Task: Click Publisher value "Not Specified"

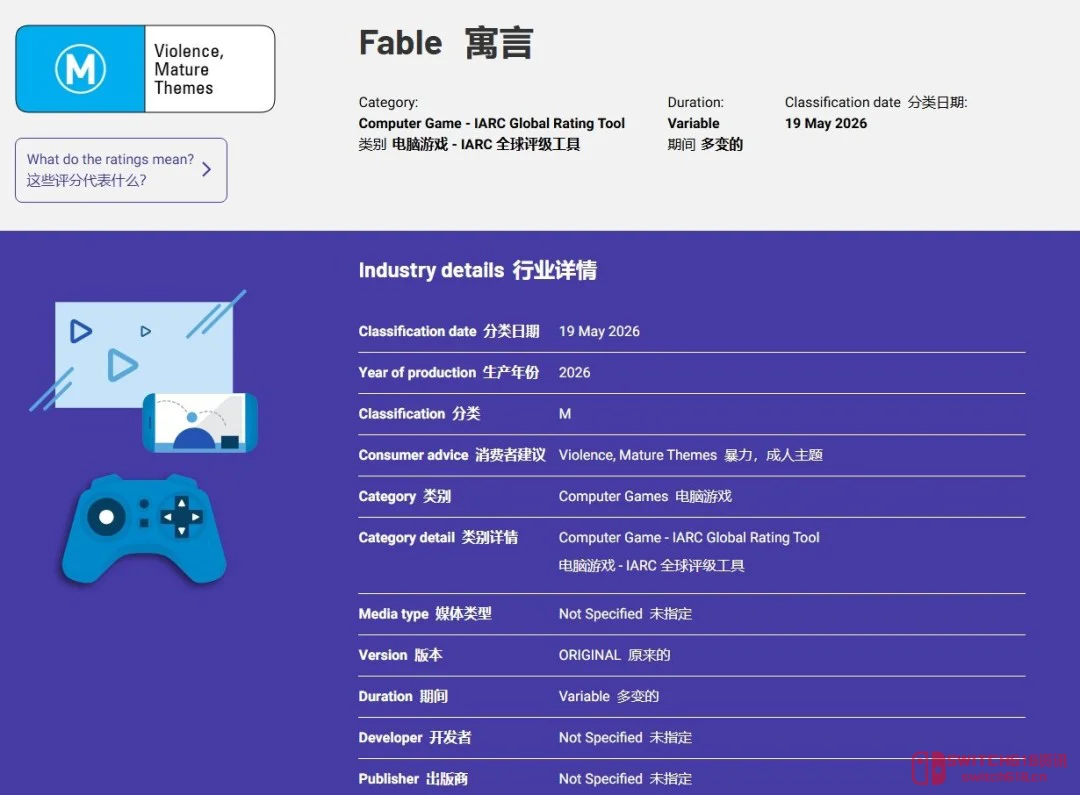Action: tap(601, 779)
